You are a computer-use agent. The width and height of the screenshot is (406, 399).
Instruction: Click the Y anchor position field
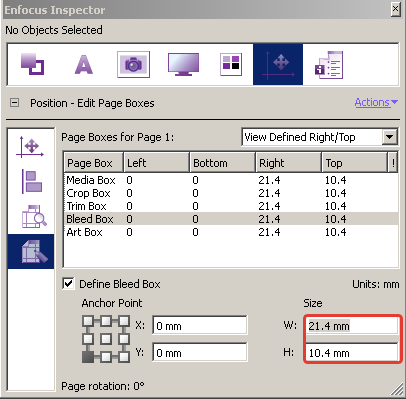point(200,353)
